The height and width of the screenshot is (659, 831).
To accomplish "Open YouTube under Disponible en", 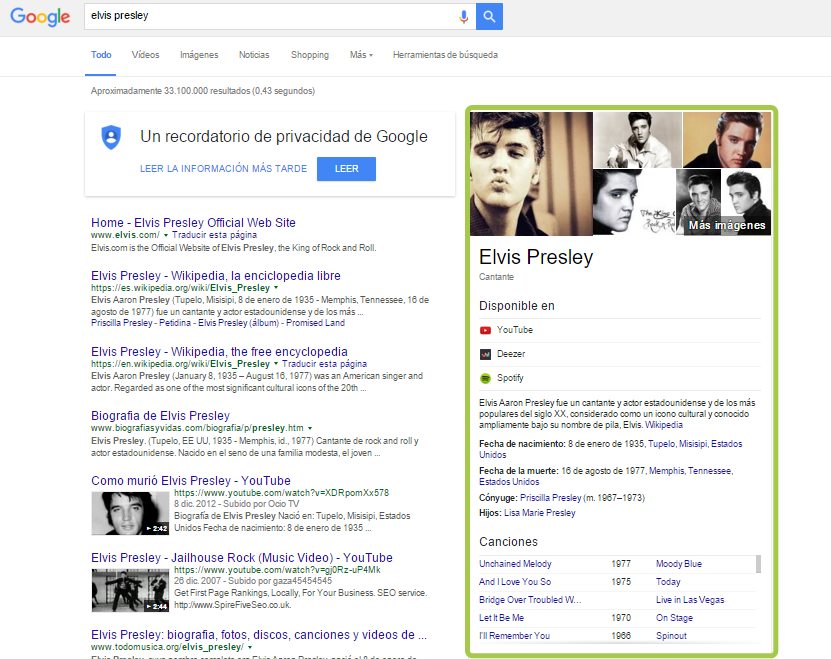I will (515, 330).
